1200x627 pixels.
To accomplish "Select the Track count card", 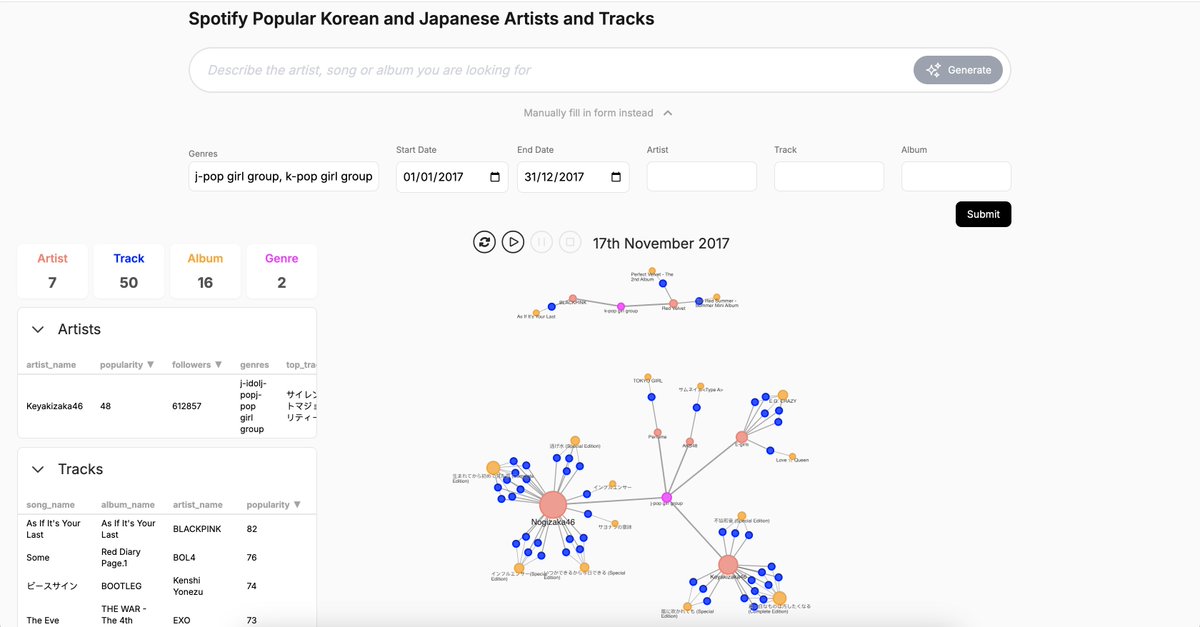I will [129, 271].
